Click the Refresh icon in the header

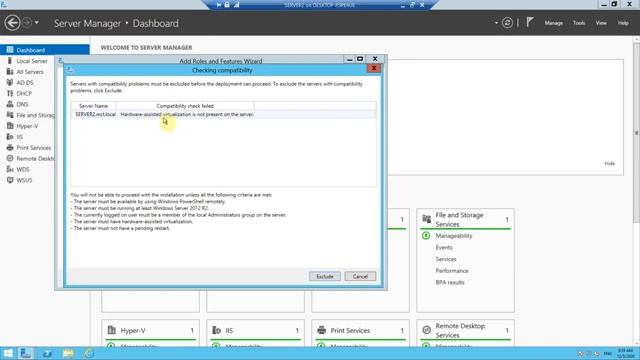[x=507, y=23]
